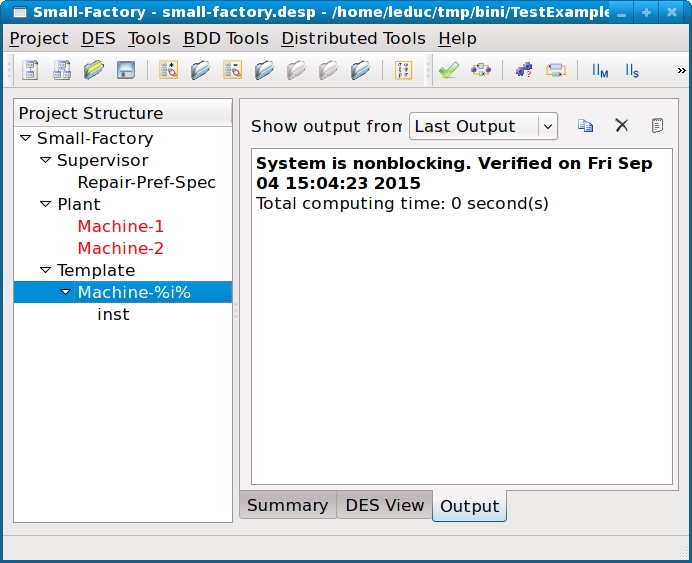Click the open project folder icon
This screenshot has height=563, width=692.
point(94,70)
